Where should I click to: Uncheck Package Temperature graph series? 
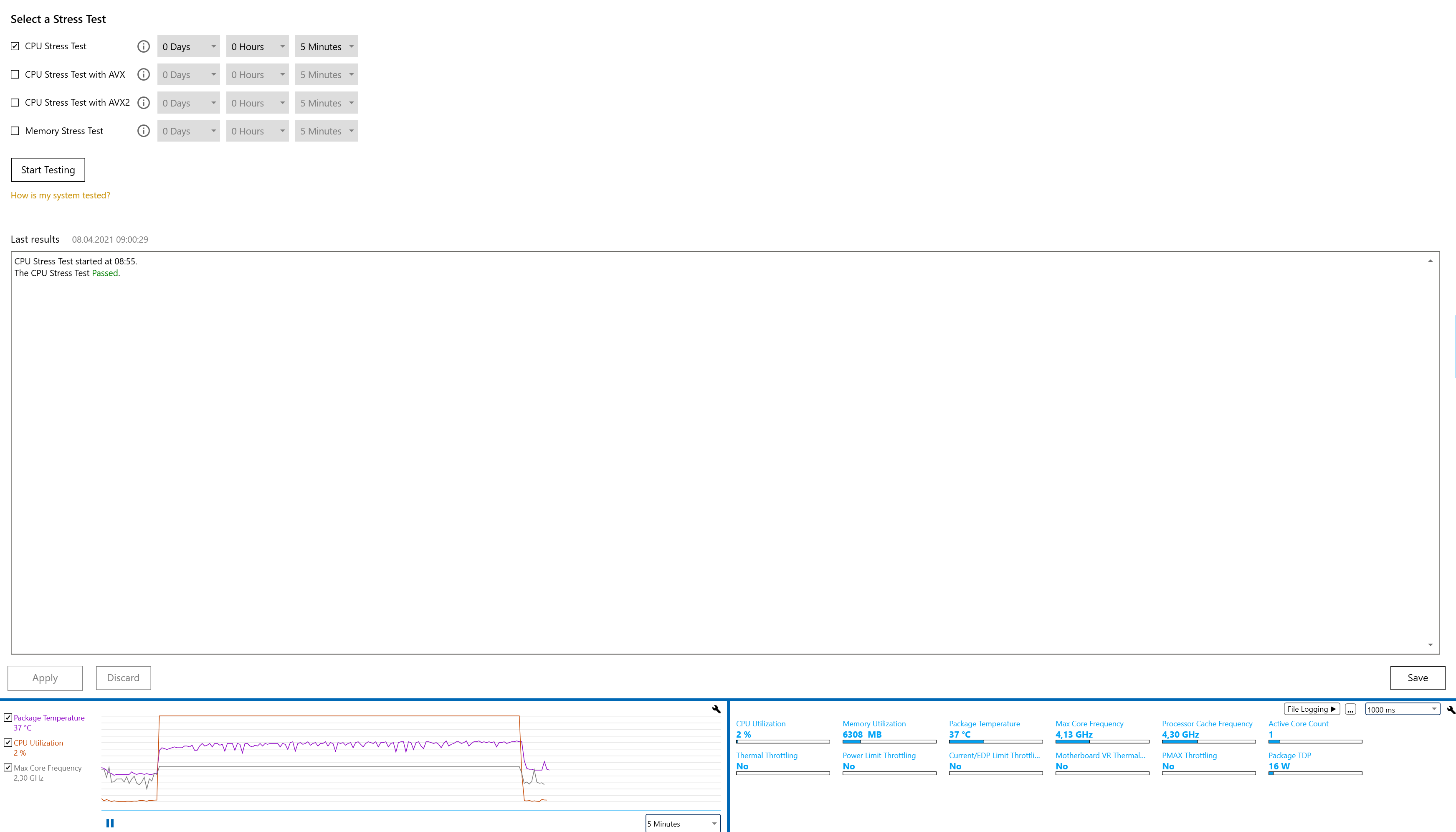click(8, 718)
